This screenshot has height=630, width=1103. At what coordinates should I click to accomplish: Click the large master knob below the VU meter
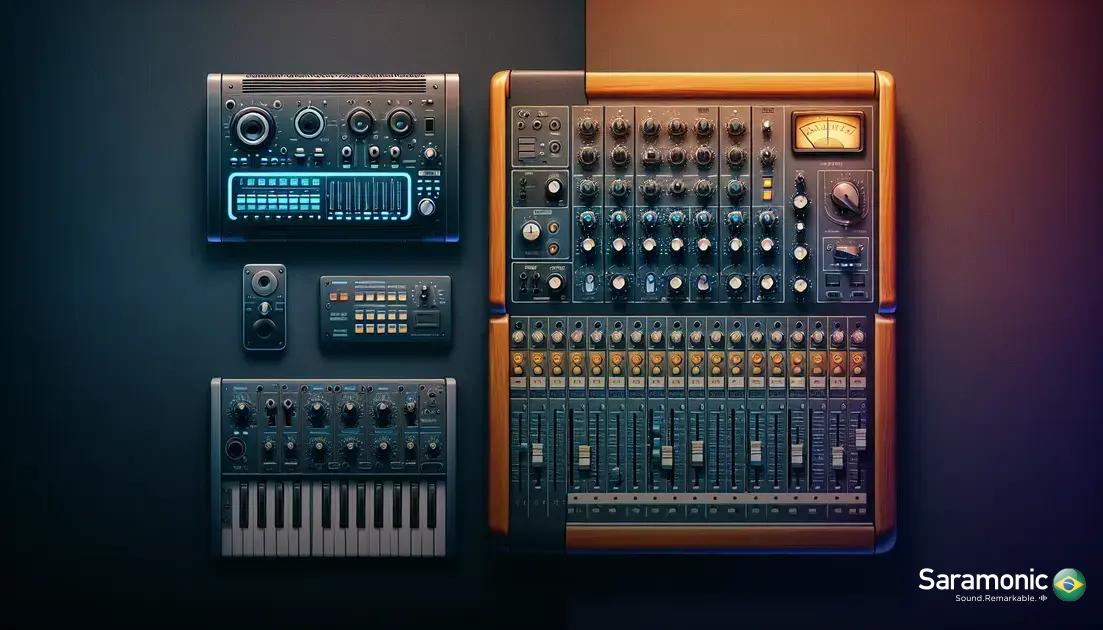tap(845, 197)
